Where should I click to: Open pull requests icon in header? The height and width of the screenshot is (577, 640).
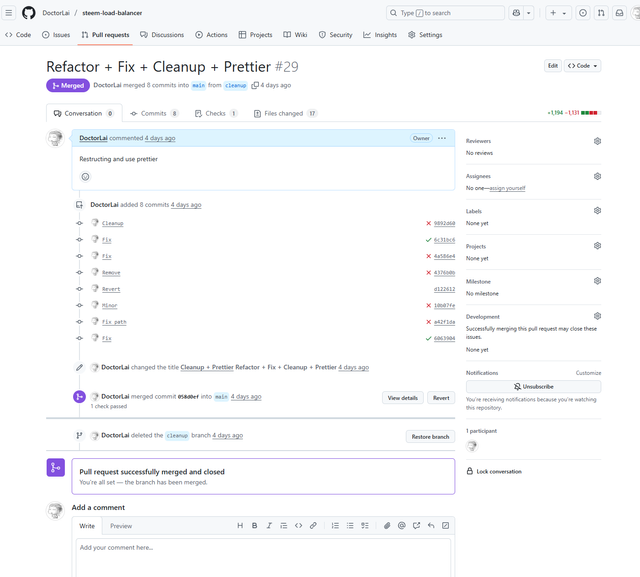click(601, 13)
